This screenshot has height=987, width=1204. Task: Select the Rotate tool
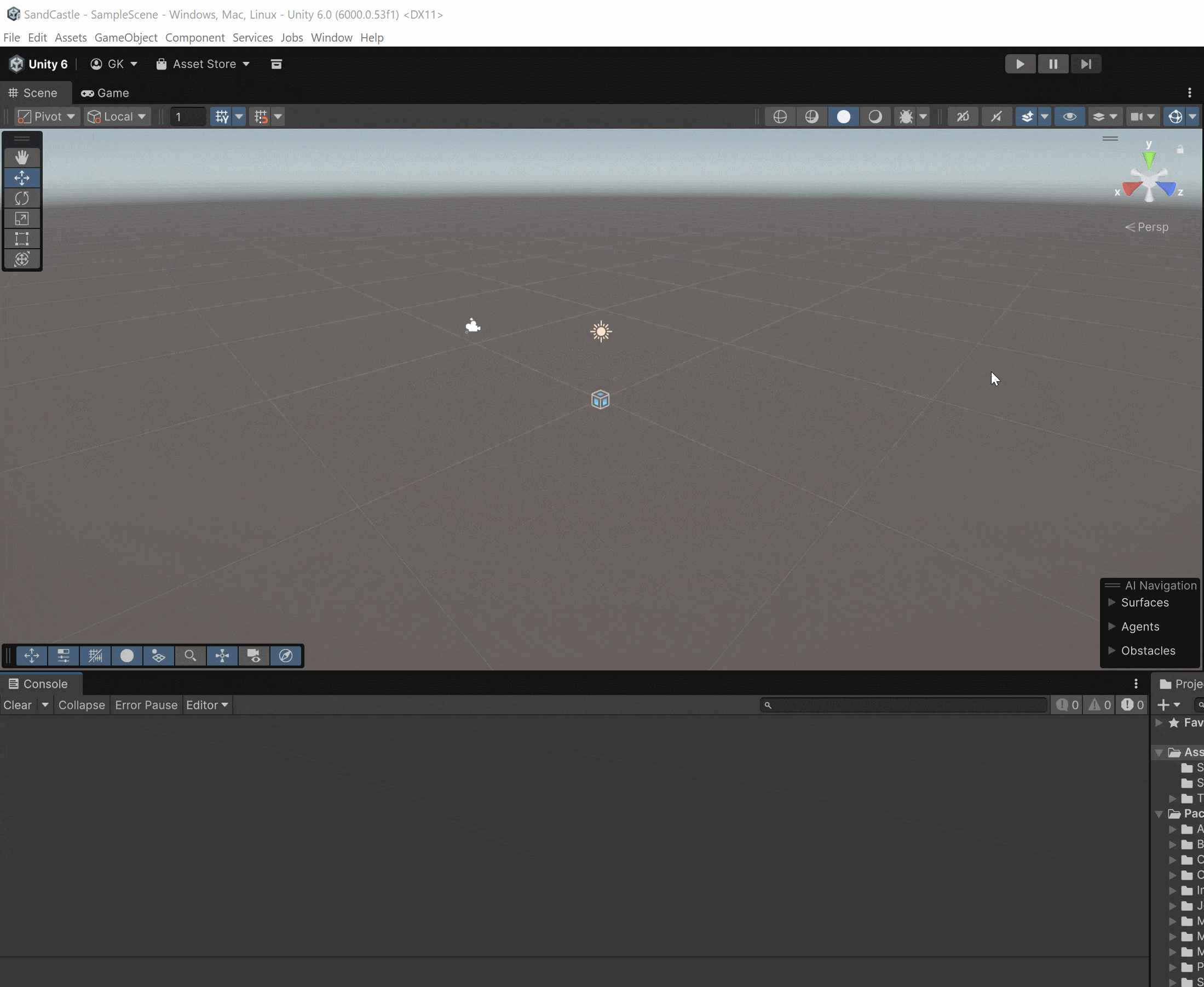point(22,198)
